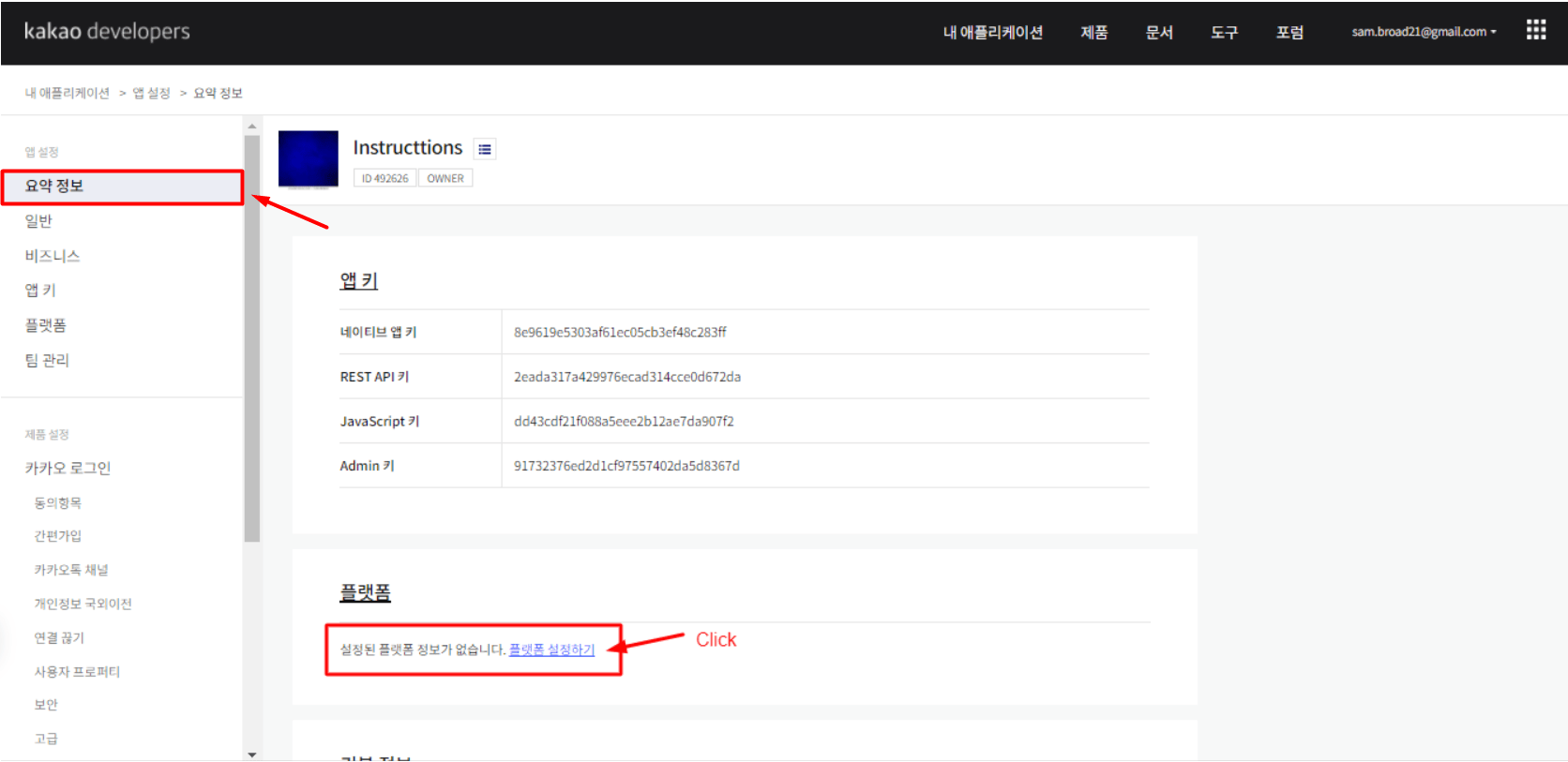Select 앱 키 in sidebar

(x=40, y=291)
